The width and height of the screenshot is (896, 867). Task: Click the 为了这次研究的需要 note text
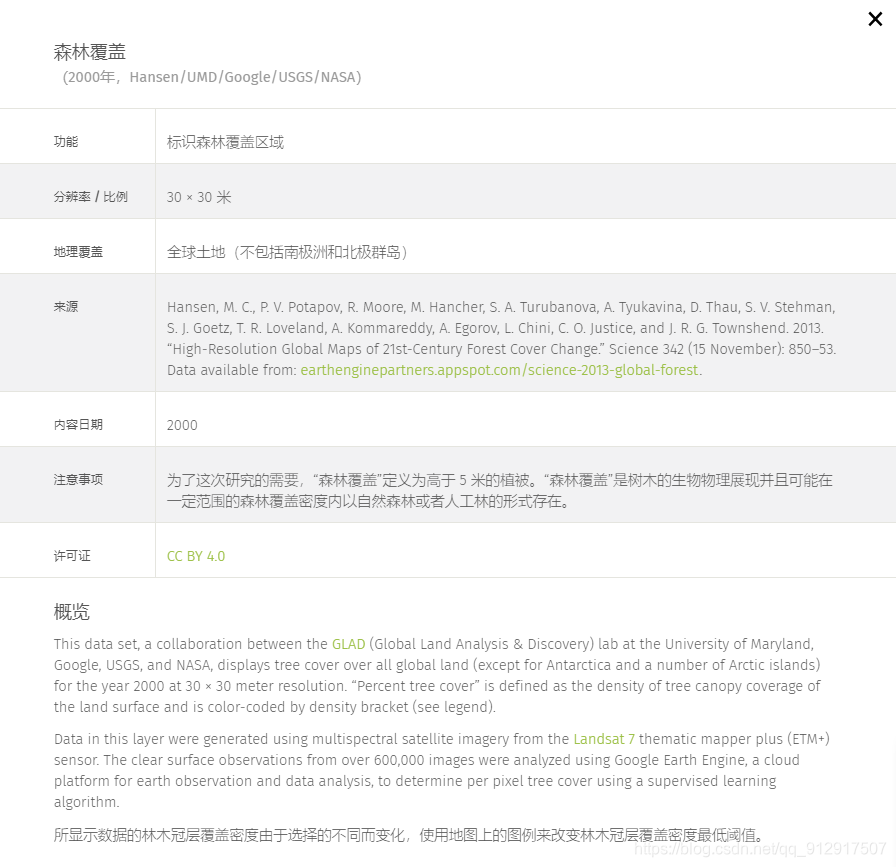499,490
